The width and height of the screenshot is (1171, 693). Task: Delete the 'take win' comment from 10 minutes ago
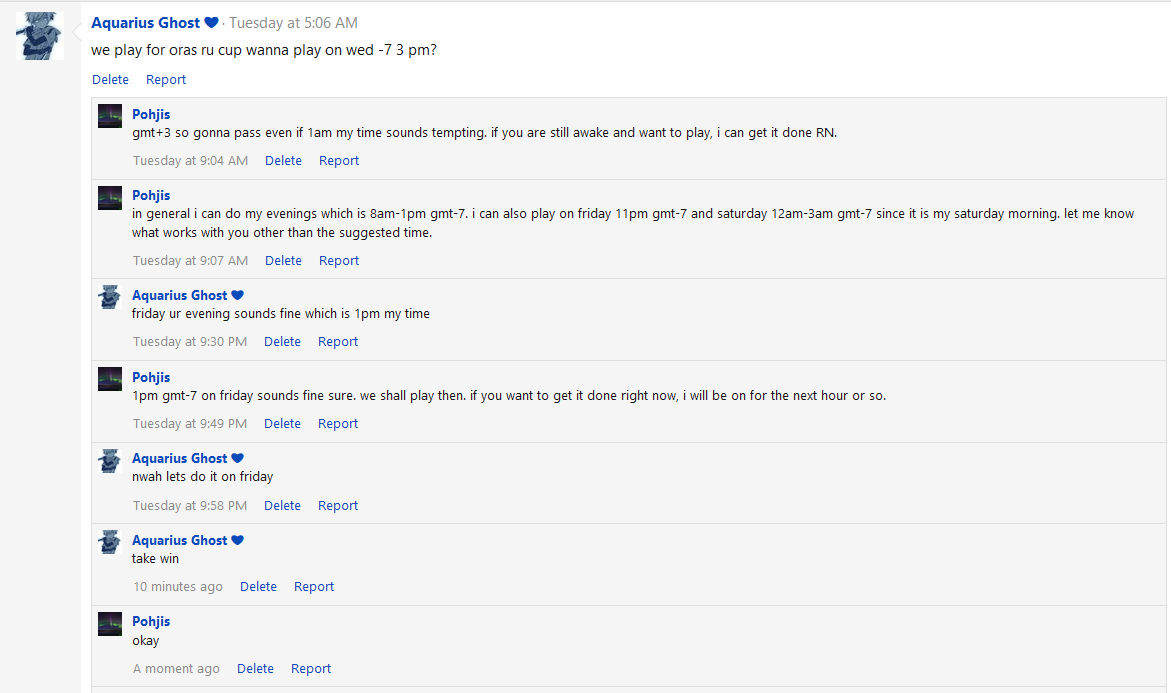click(x=258, y=586)
